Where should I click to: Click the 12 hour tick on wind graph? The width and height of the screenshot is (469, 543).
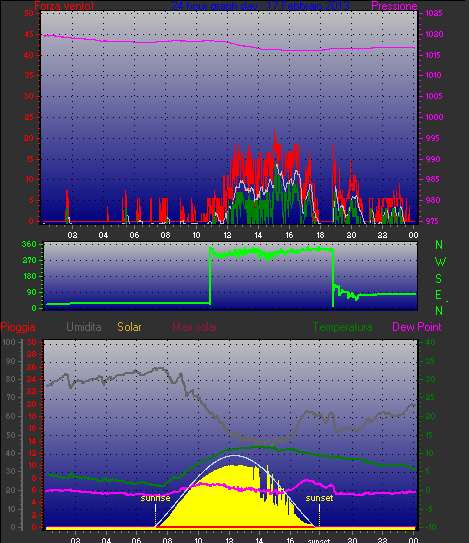pos(227,235)
